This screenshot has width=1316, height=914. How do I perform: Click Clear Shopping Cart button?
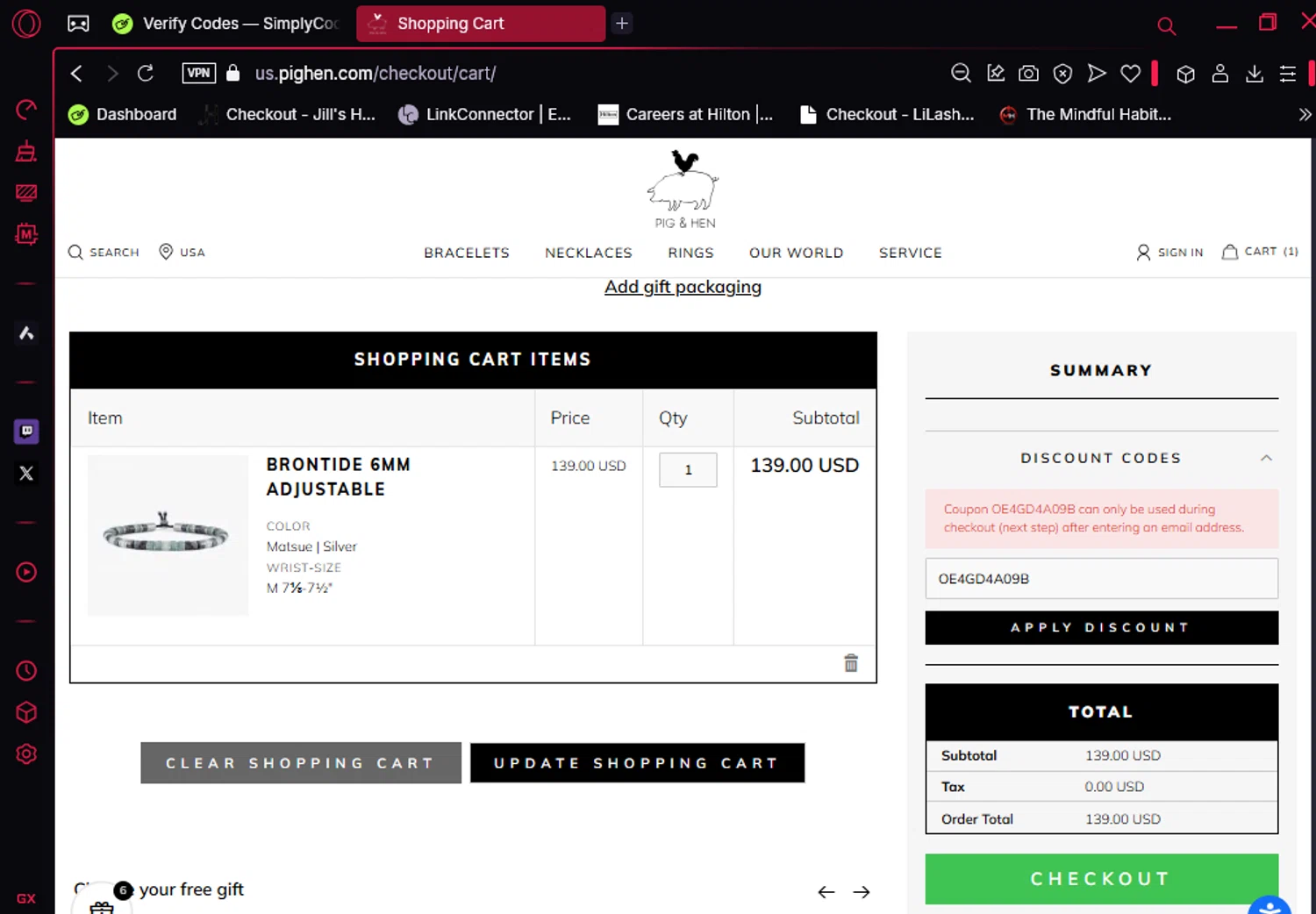pyautogui.click(x=301, y=763)
